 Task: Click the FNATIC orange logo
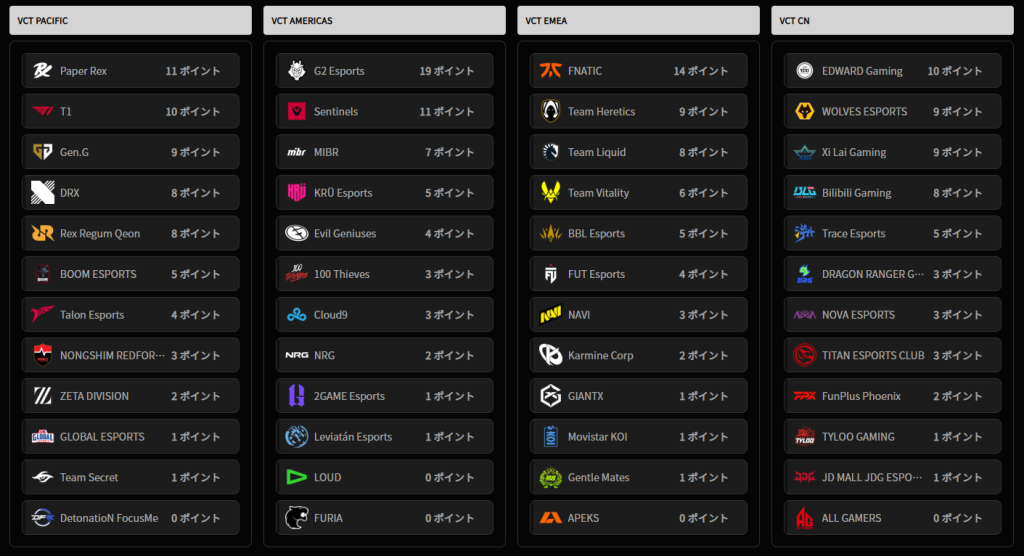click(551, 71)
